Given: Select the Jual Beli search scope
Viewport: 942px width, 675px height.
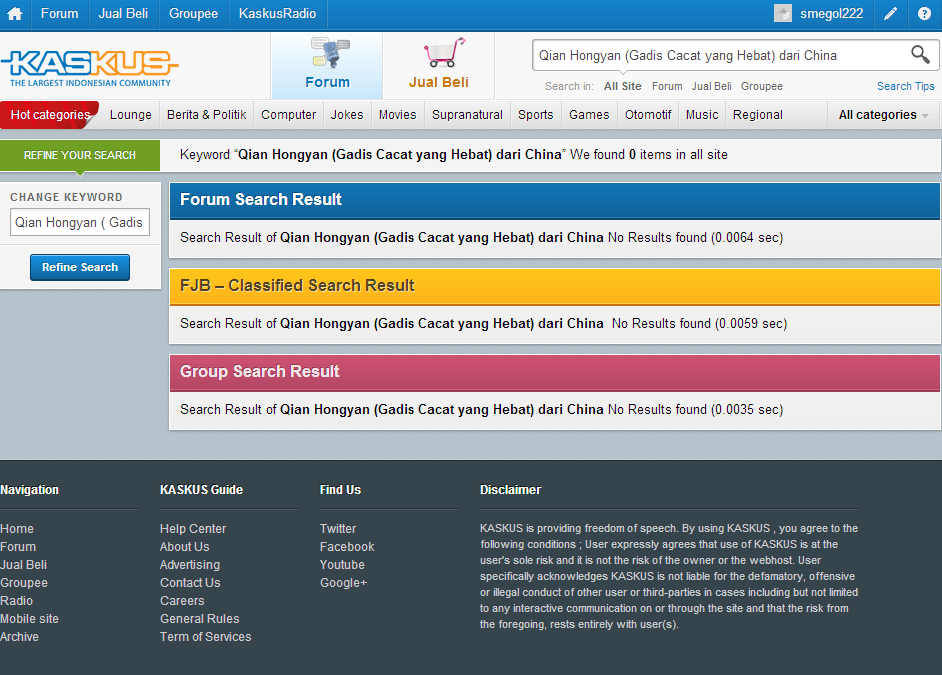Looking at the screenshot, I should pos(711,86).
